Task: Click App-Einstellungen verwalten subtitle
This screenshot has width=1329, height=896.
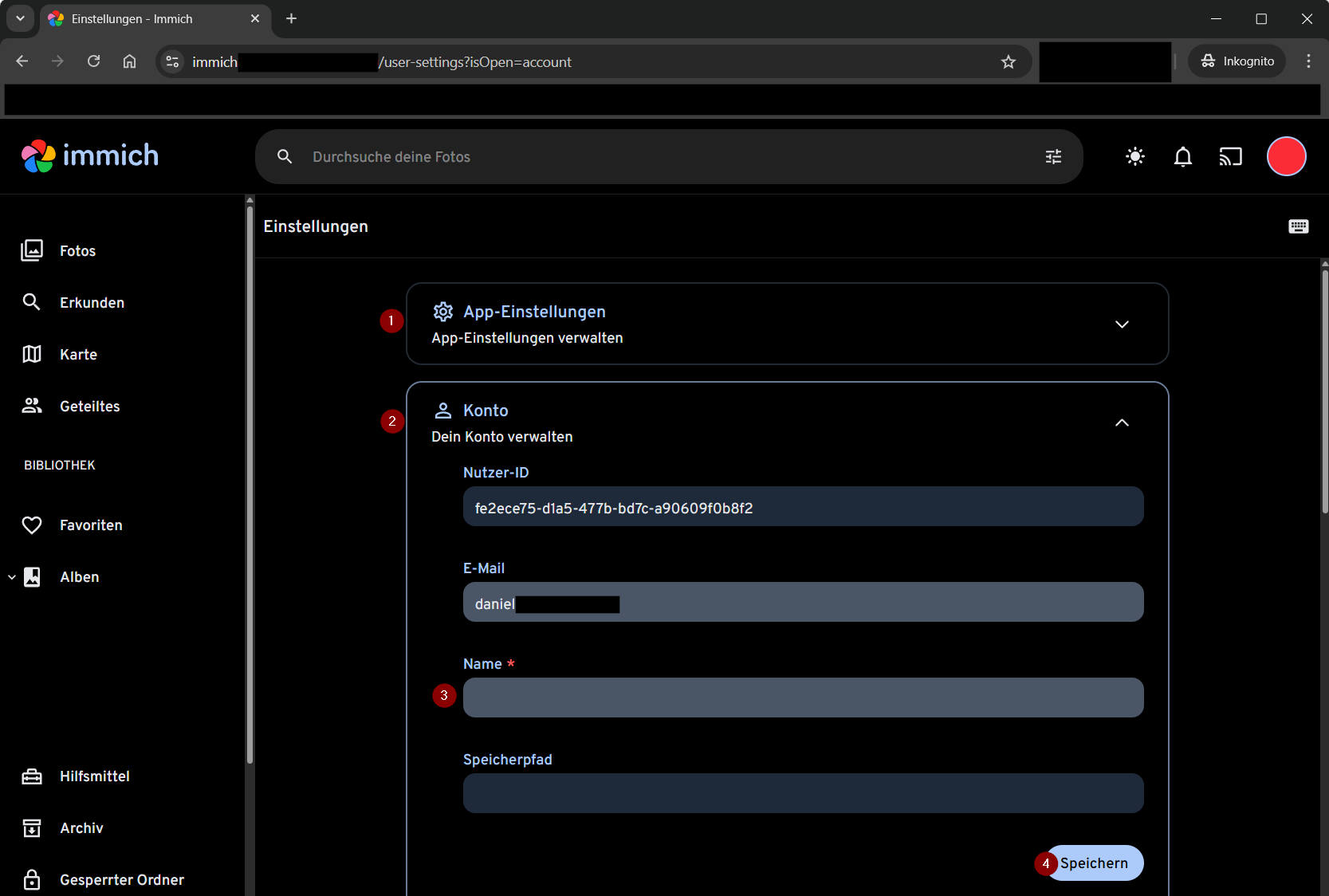Action: pos(527,338)
